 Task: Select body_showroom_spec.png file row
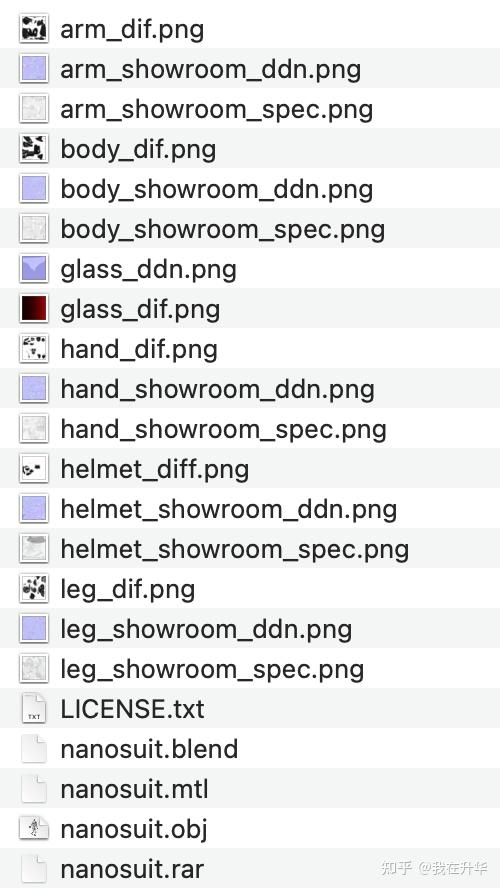tap(250, 229)
